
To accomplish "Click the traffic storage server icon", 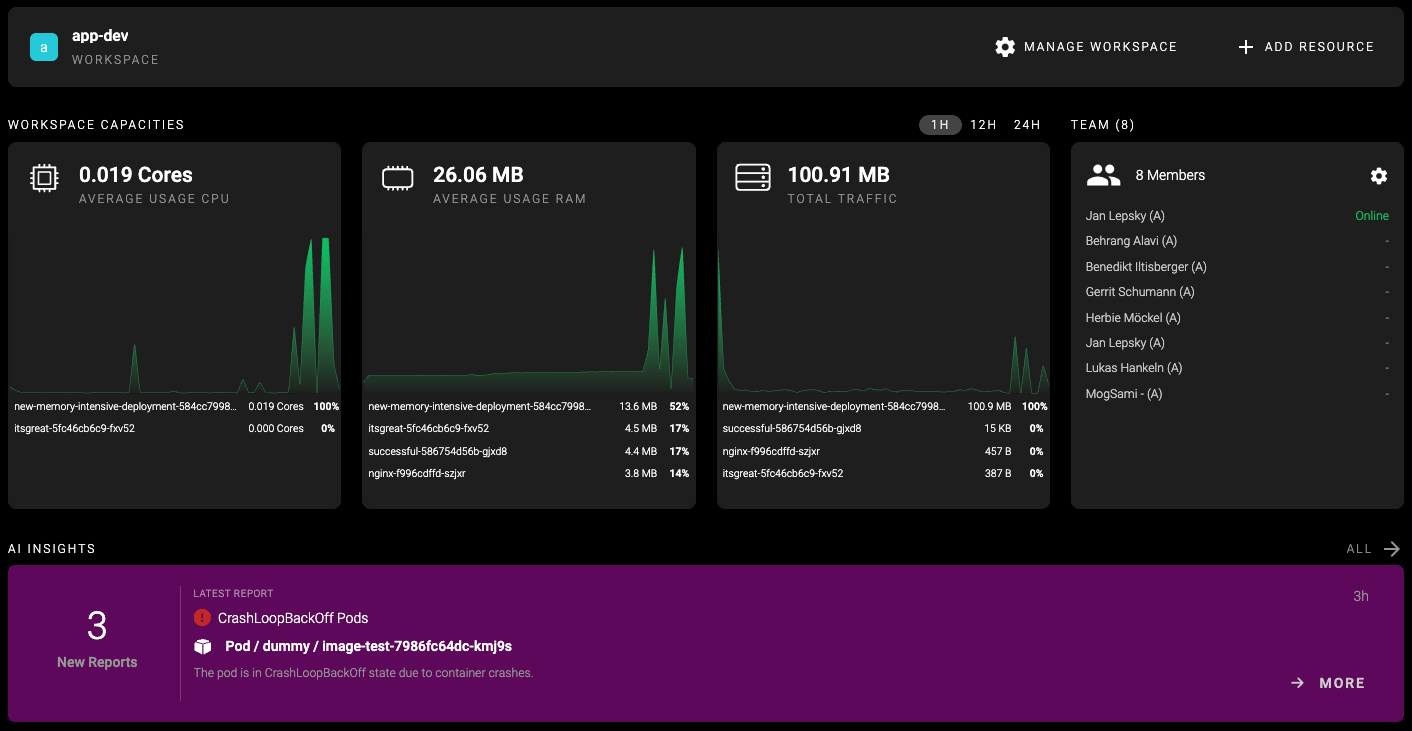I will click(752, 178).
